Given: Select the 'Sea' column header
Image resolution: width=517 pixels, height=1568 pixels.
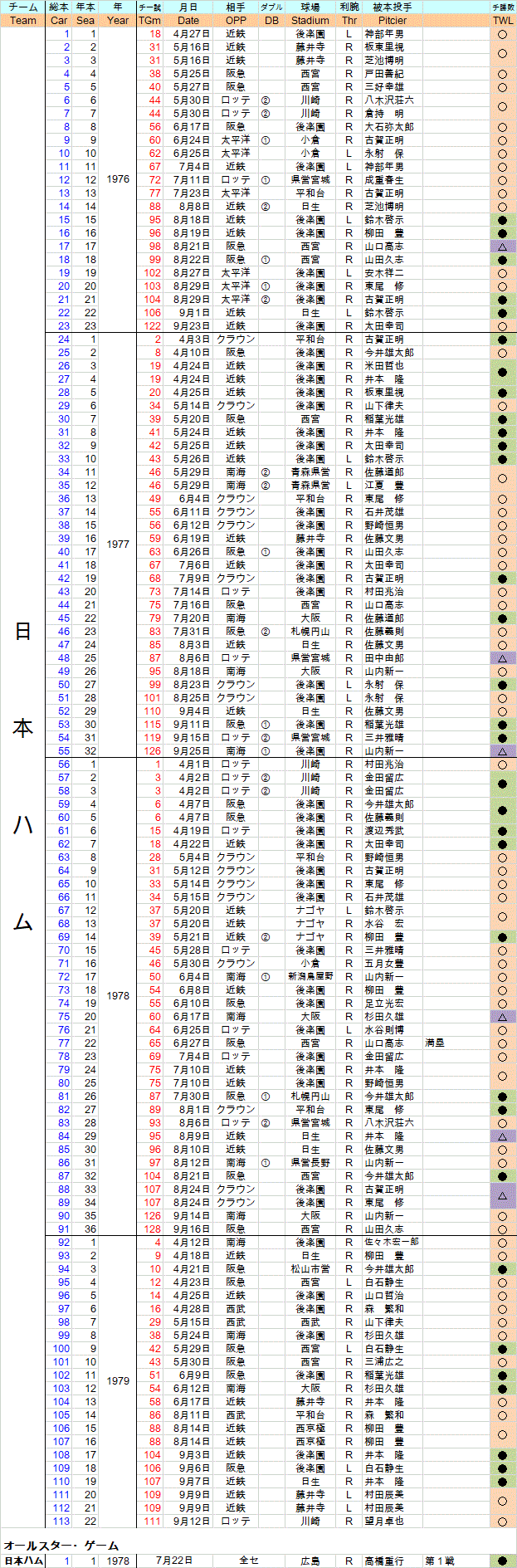Looking at the screenshot, I should (x=85, y=20).
